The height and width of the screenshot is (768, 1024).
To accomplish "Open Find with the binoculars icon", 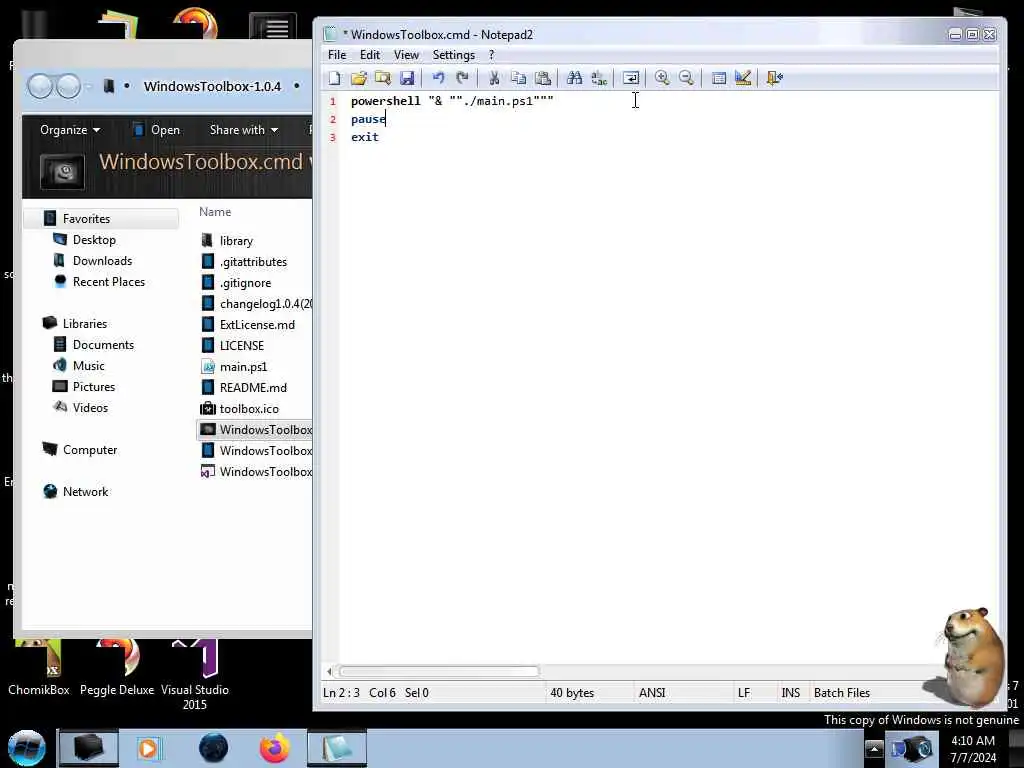I will 575,78.
